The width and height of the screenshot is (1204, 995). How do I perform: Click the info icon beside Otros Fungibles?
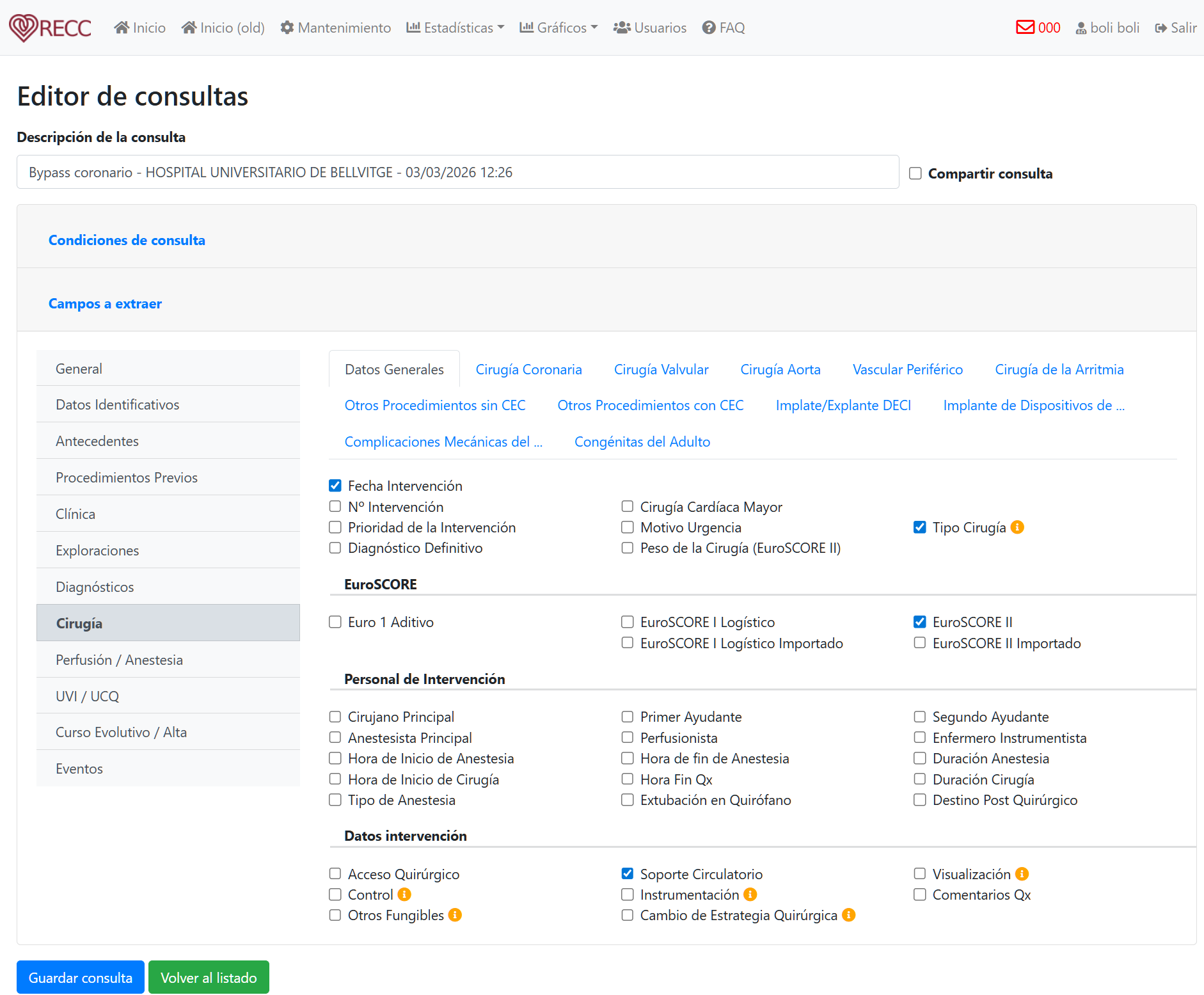[455, 915]
